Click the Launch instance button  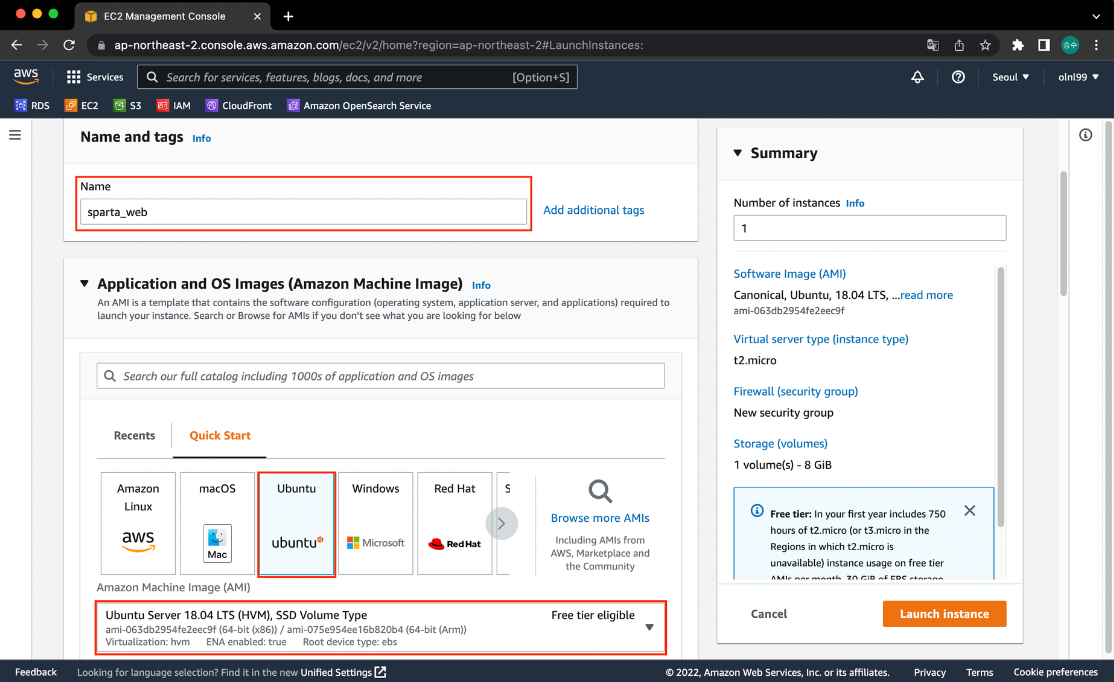pyautogui.click(x=944, y=614)
